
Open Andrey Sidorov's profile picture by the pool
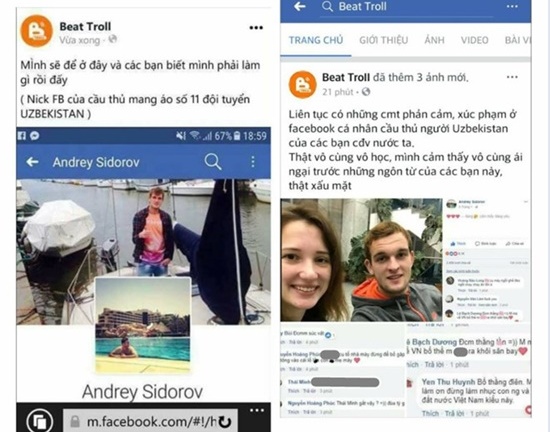[x=143, y=325]
